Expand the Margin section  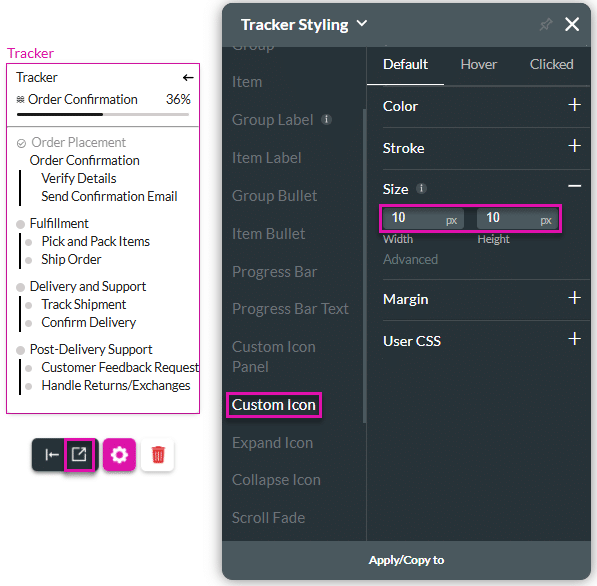pyautogui.click(x=575, y=297)
